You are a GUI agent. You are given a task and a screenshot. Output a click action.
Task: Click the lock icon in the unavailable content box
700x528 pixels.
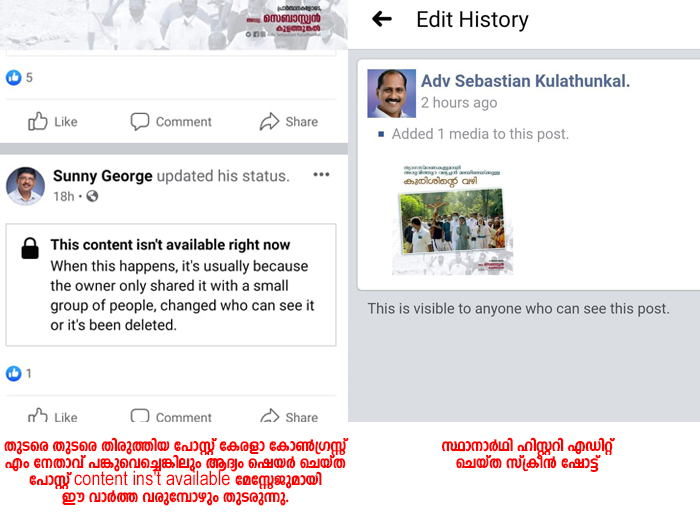click(30, 248)
